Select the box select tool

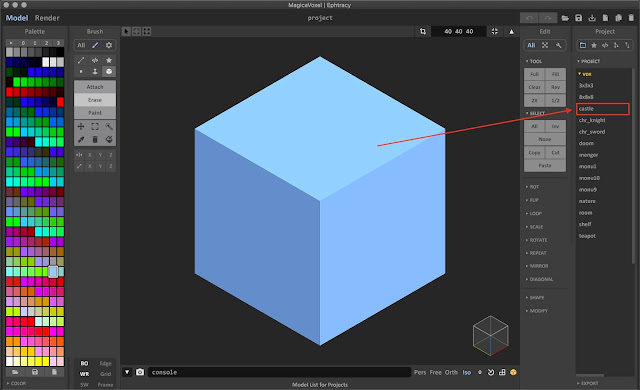click(x=95, y=126)
